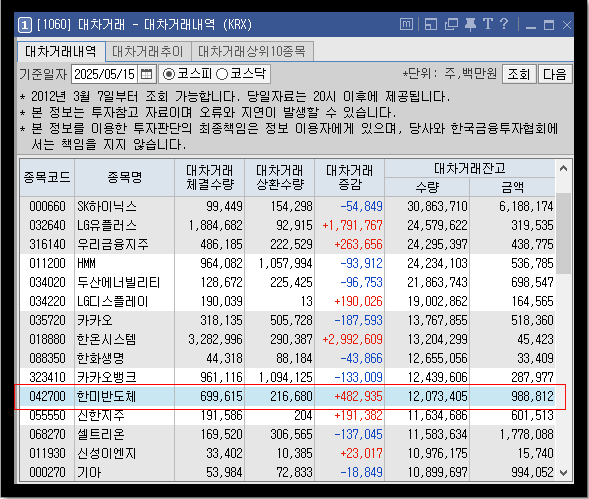Click the table's vertical scrollbar thumb

coord(563,233)
